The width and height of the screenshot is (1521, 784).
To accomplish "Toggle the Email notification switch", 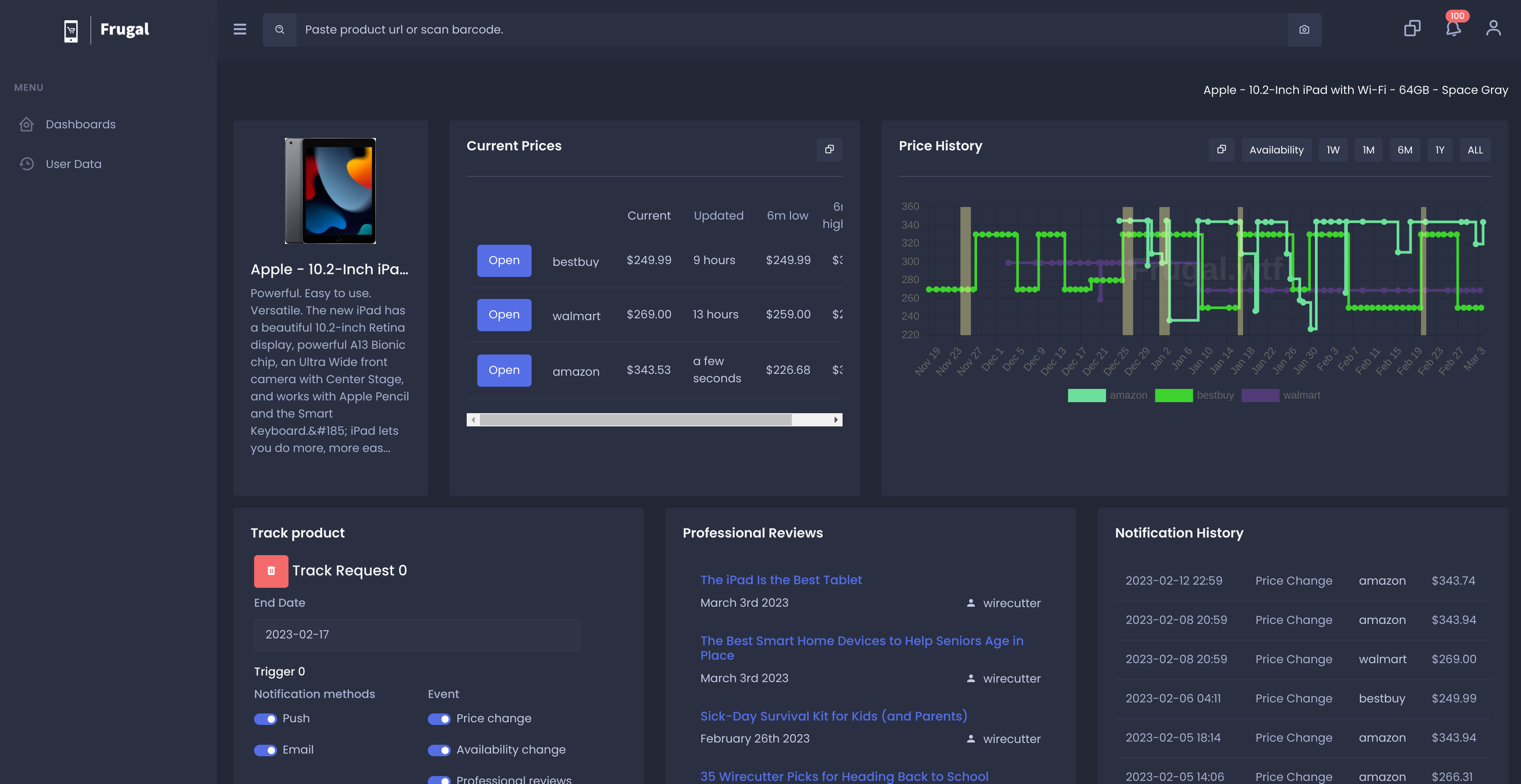I will (x=265, y=750).
